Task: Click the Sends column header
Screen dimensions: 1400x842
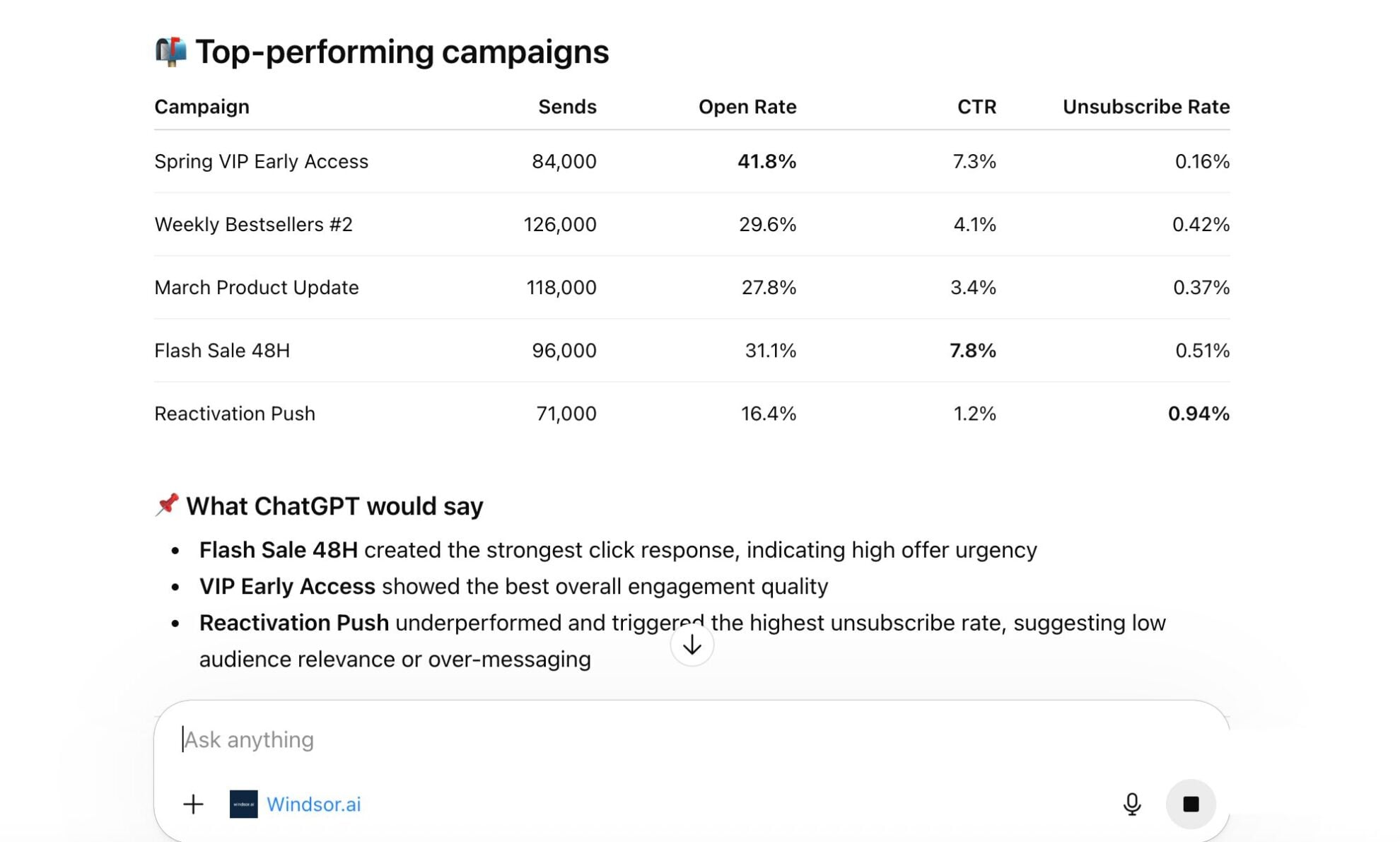Action: tap(566, 106)
